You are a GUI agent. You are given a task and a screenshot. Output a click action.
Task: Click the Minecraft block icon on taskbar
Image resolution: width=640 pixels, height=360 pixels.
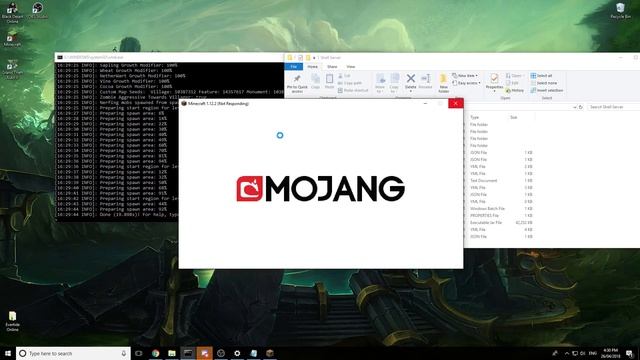[x=269, y=353]
